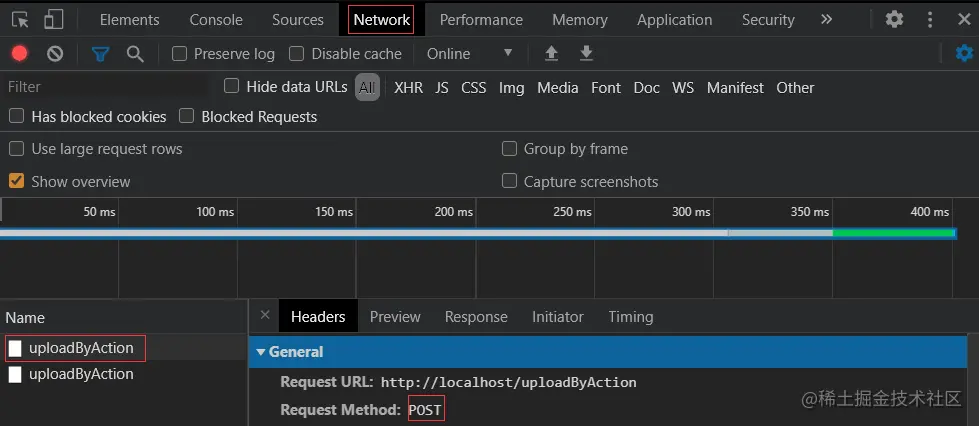Select the Network tab

click(381, 20)
